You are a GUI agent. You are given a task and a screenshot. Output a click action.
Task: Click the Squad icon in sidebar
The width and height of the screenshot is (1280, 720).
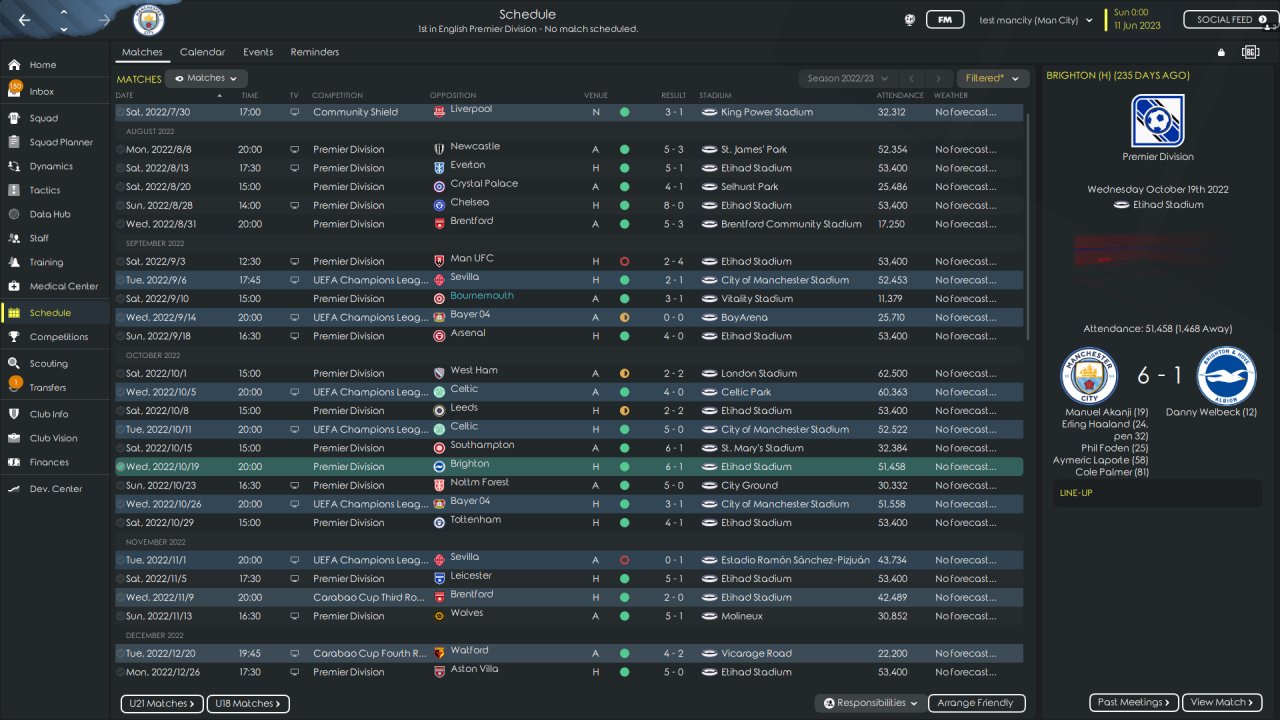tap(14, 118)
